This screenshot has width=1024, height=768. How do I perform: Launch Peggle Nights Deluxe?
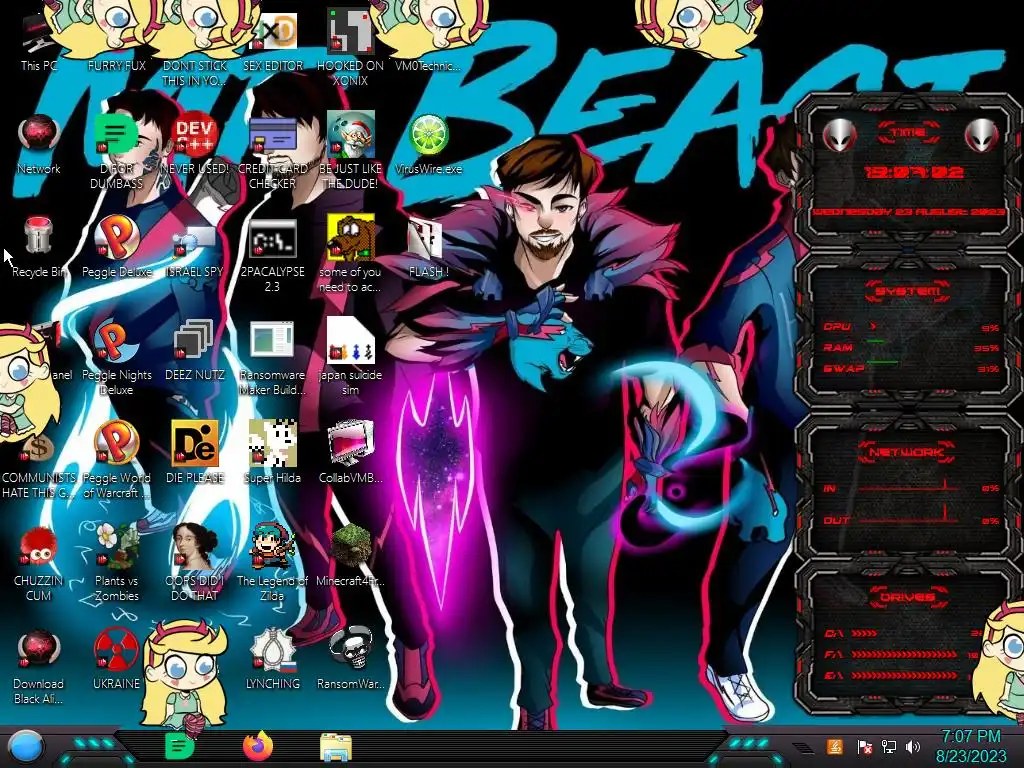(x=117, y=357)
